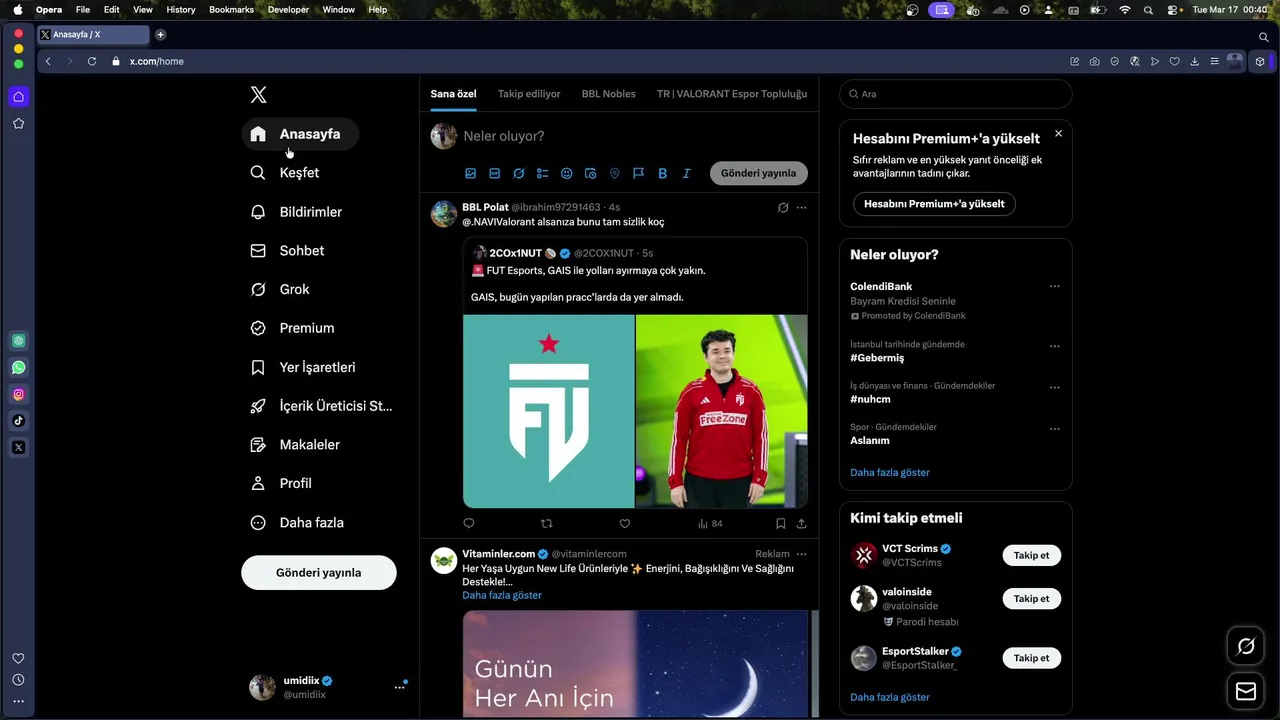Open options for the #nuhcm trend

[x=1054, y=387]
